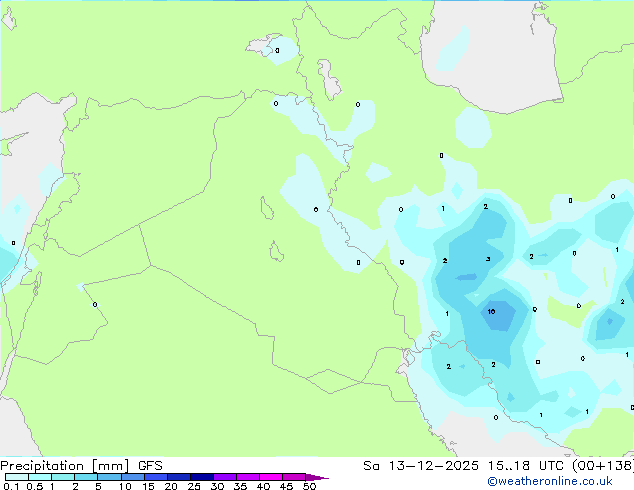Click the 2–5 mm legend swatch
The height and width of the screenshot is (490, 634).
(x=86, y=477)
